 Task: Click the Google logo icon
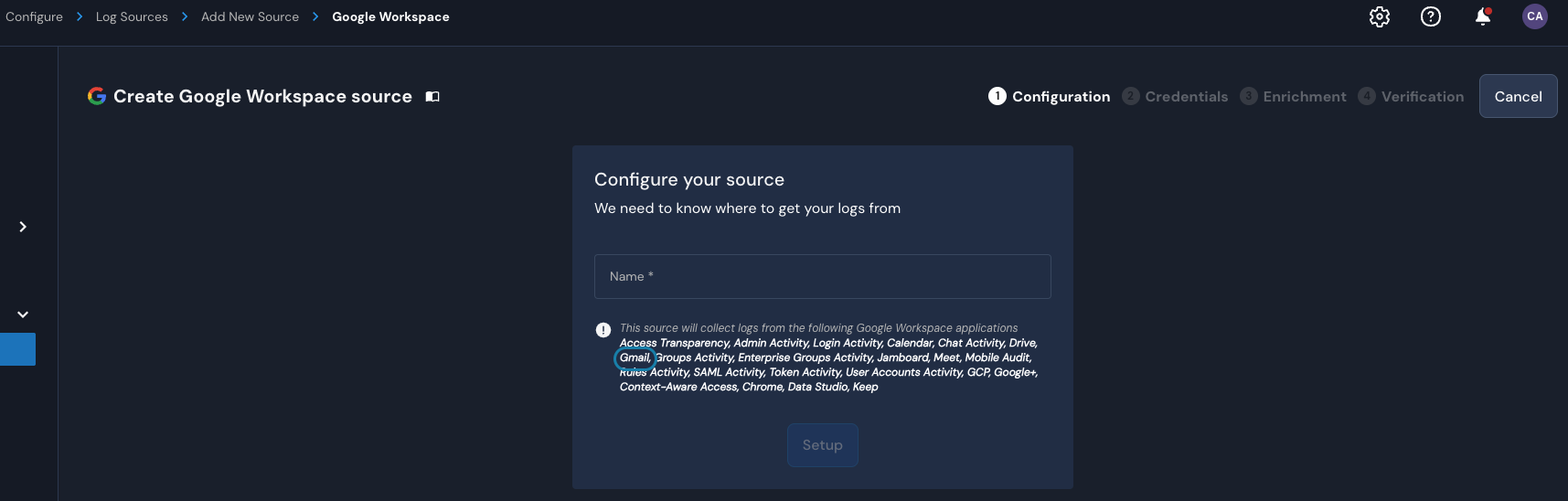(97, 96)
